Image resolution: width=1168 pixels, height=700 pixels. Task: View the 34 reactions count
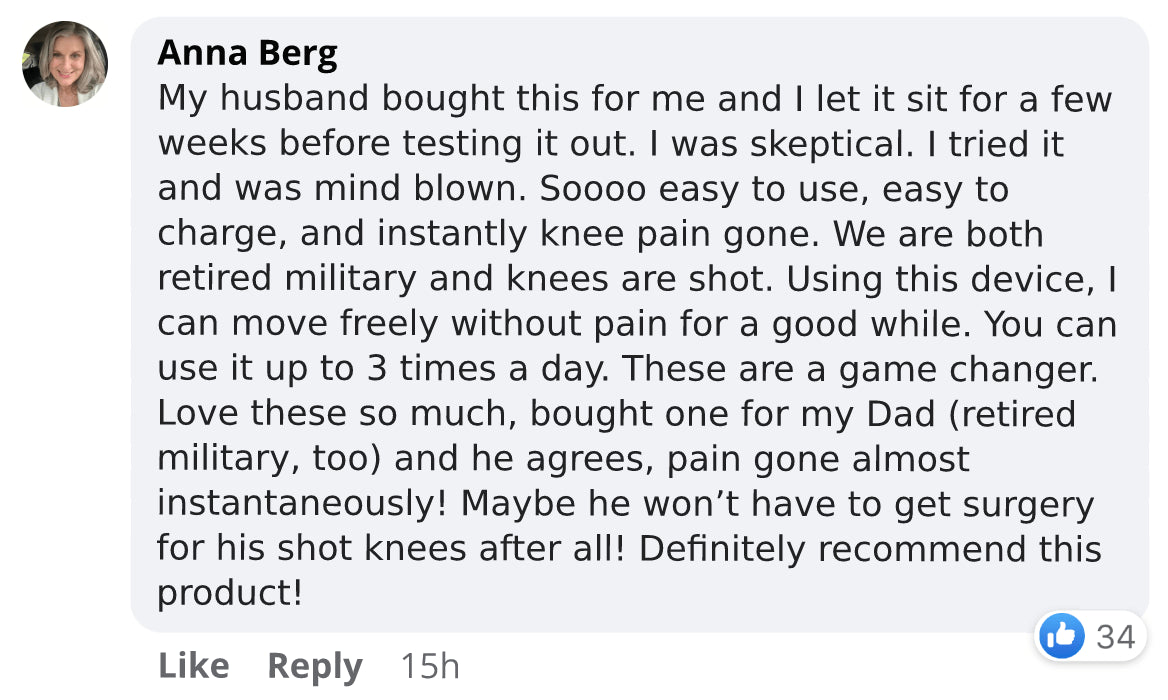click(x=1116, y=637)
